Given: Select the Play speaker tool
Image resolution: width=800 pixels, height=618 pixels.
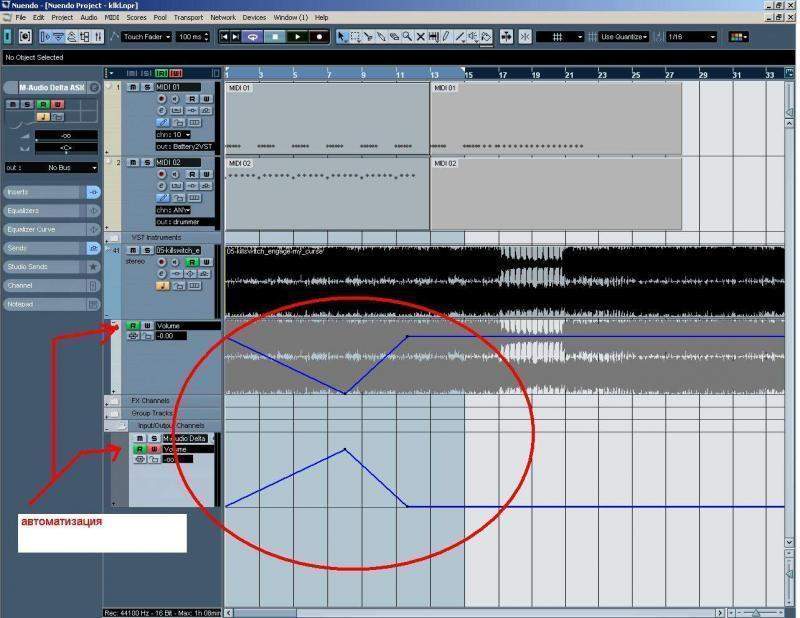Looking at the screenshot, I should coord(473,37).
